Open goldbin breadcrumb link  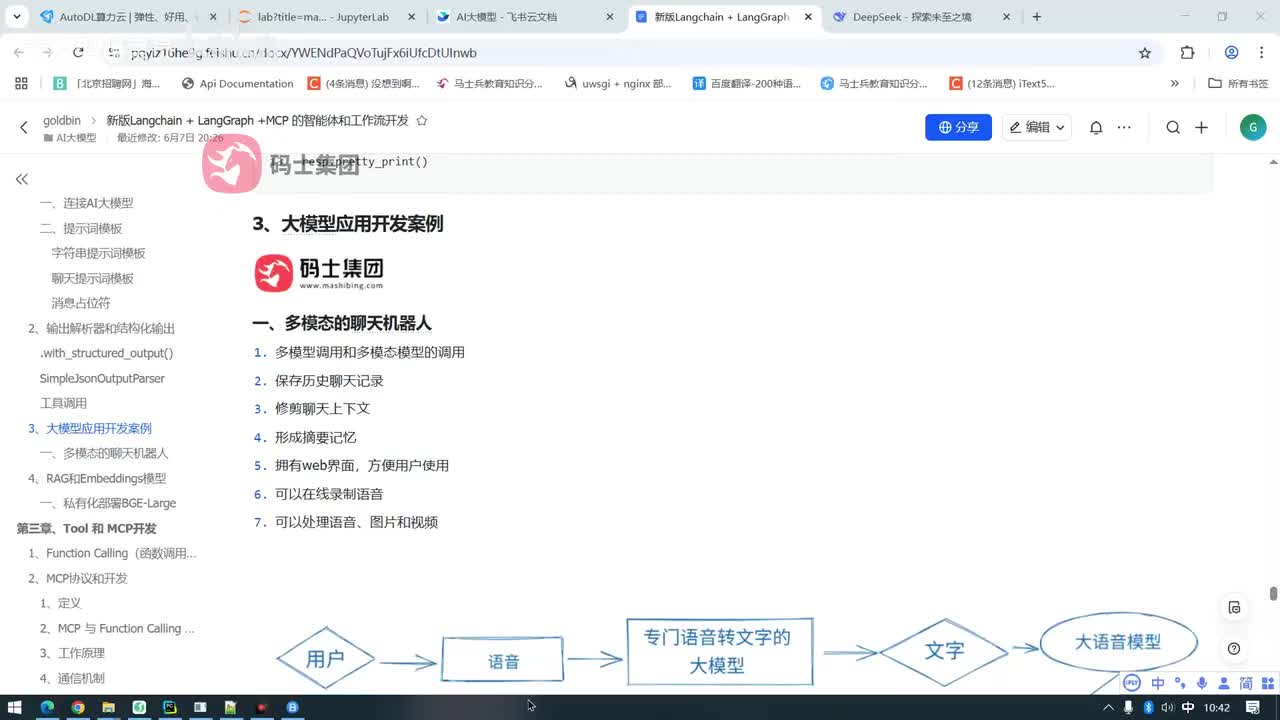62,121
